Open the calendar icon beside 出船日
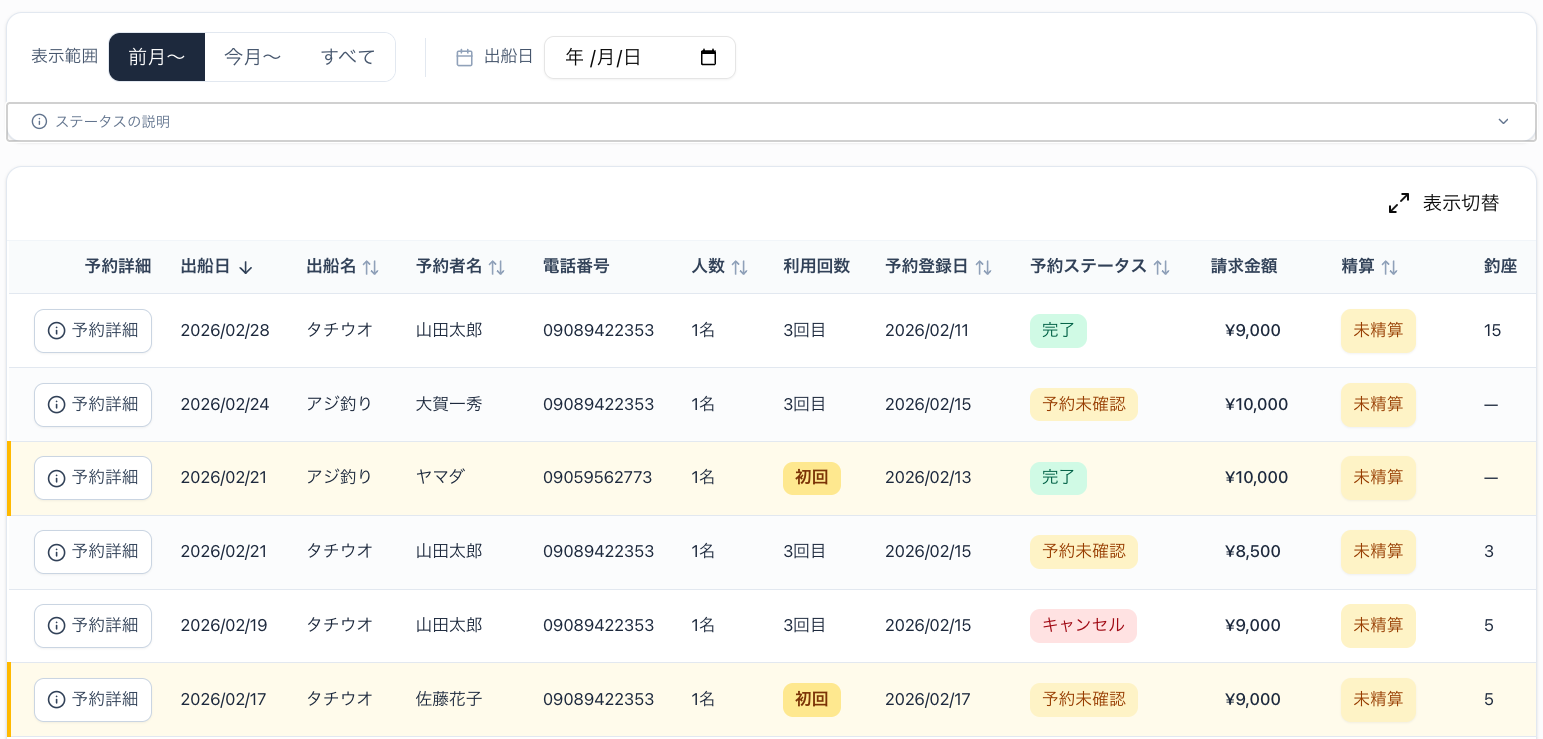The image size is (1543, 739). [464, 57]
